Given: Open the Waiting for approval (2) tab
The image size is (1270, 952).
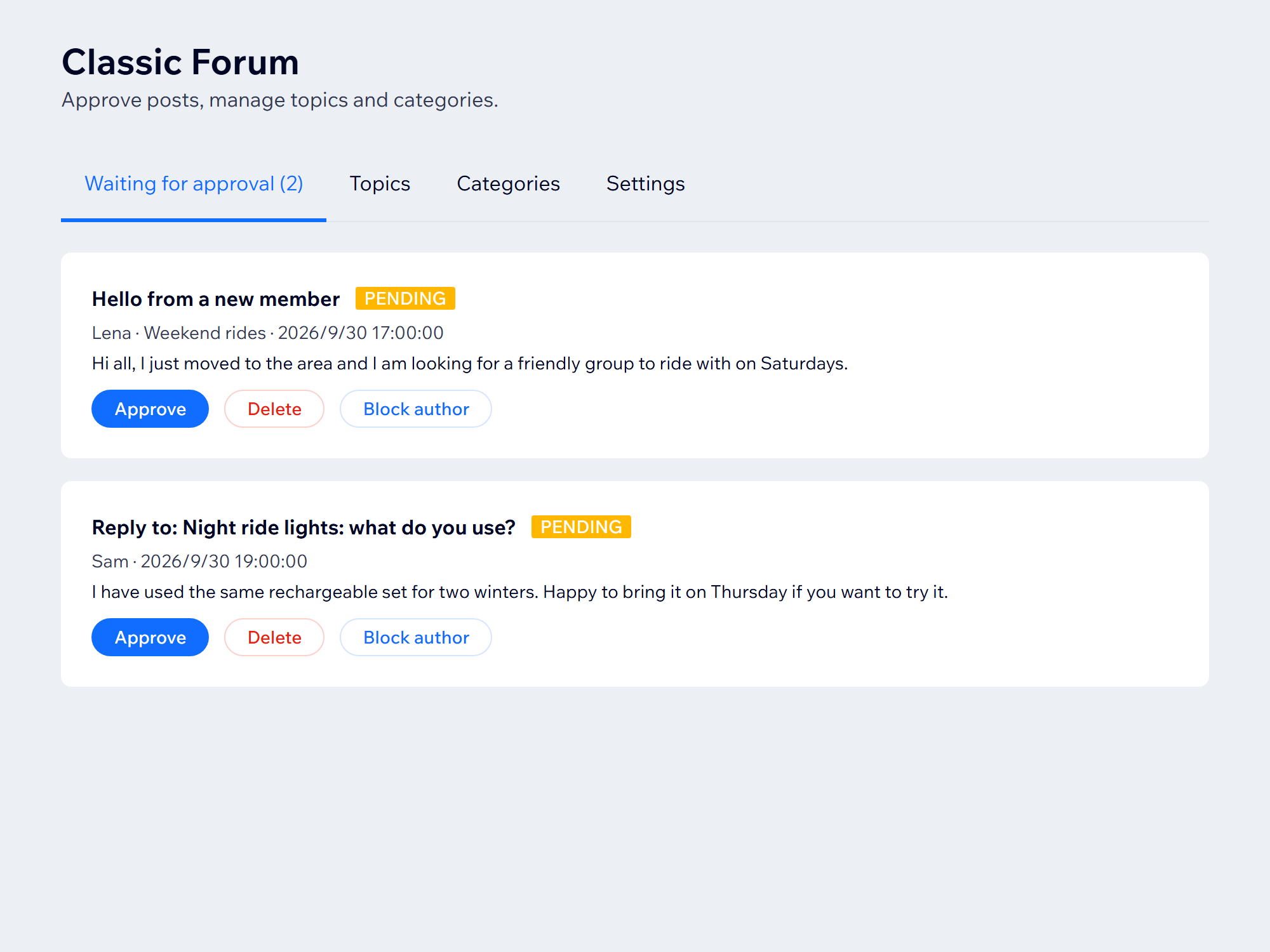Looking at the screenshot, I should click(194, 184).
